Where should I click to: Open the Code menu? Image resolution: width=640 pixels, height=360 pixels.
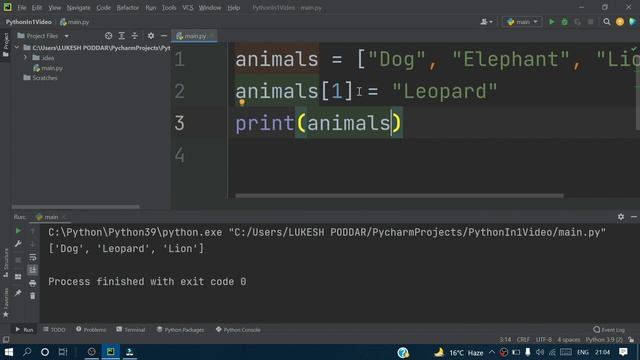[103, 8]
